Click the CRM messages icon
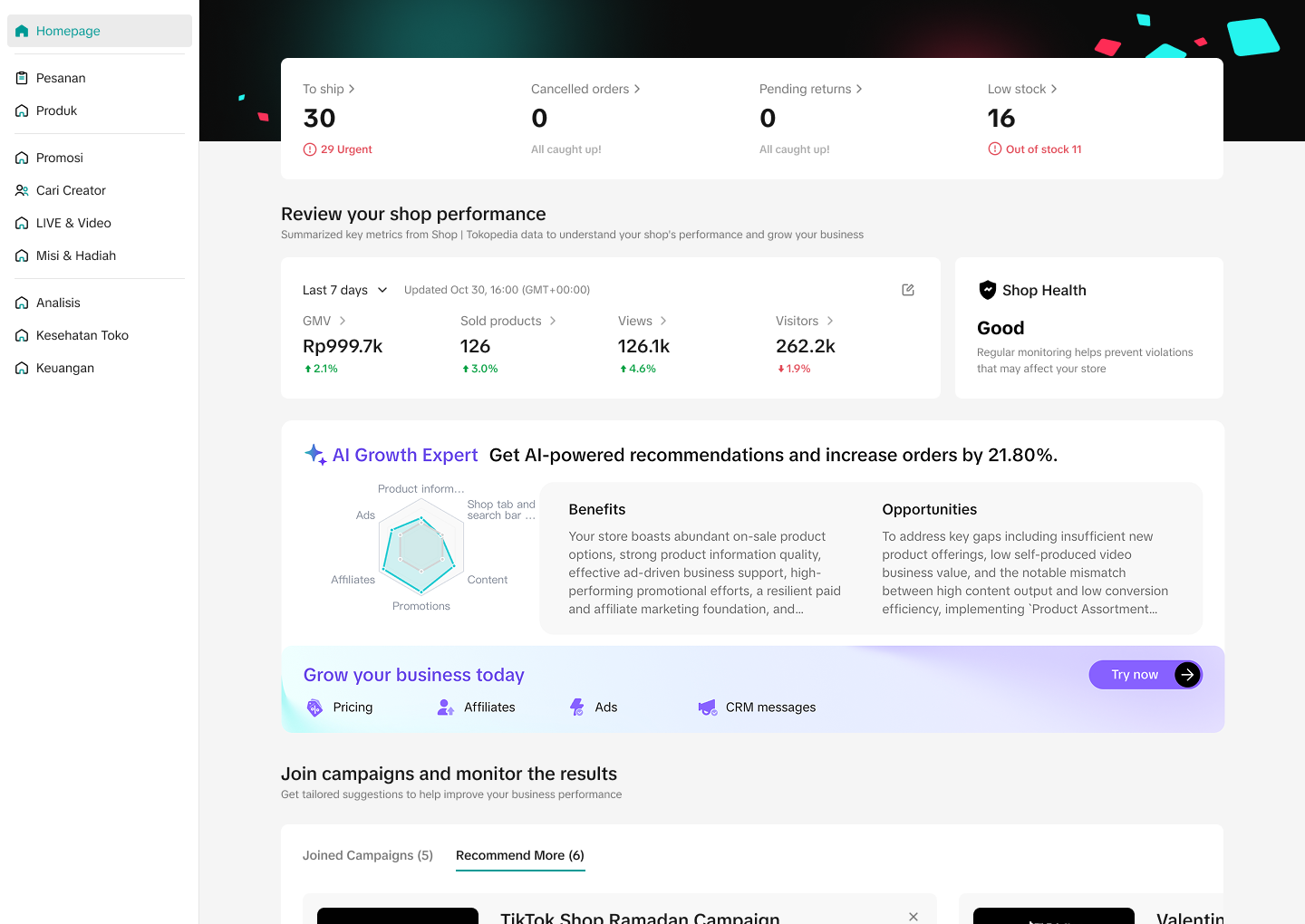Viewport: 1305px width, 924px height. [707, 707]
